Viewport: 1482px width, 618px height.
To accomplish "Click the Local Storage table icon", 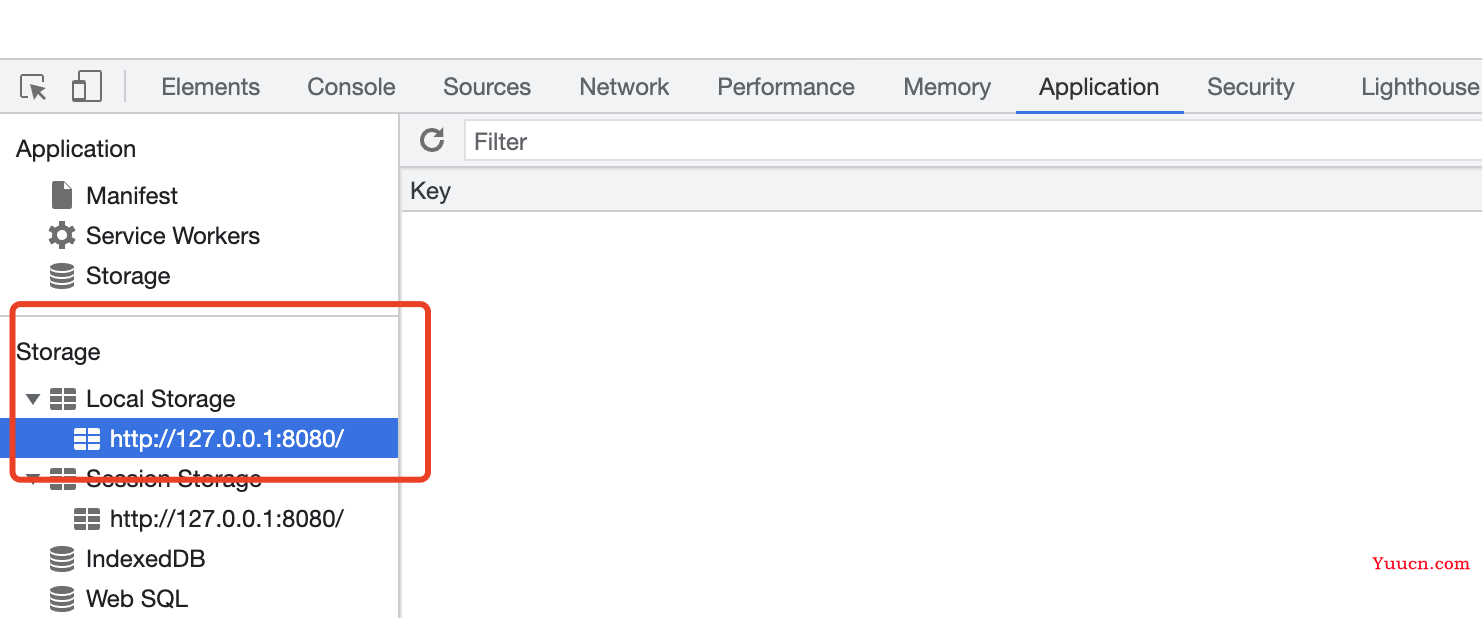I will tap(63, 399).
